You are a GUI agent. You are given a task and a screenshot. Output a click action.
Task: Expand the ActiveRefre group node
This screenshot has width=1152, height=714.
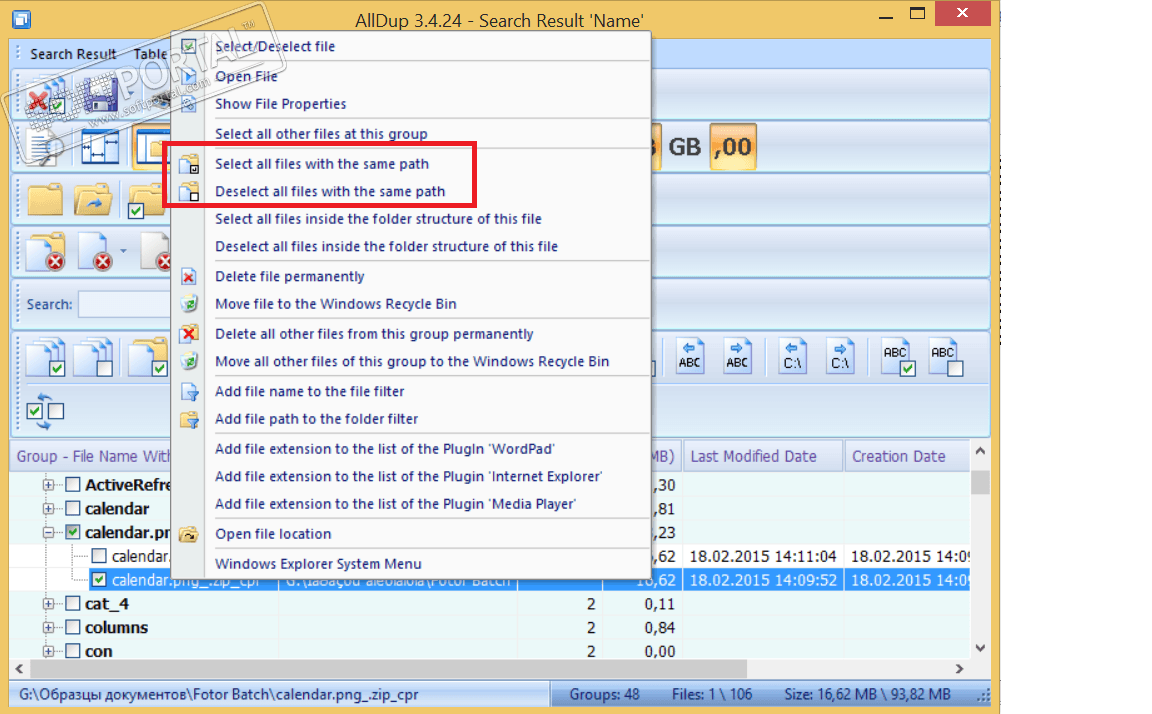coord(48,485)
